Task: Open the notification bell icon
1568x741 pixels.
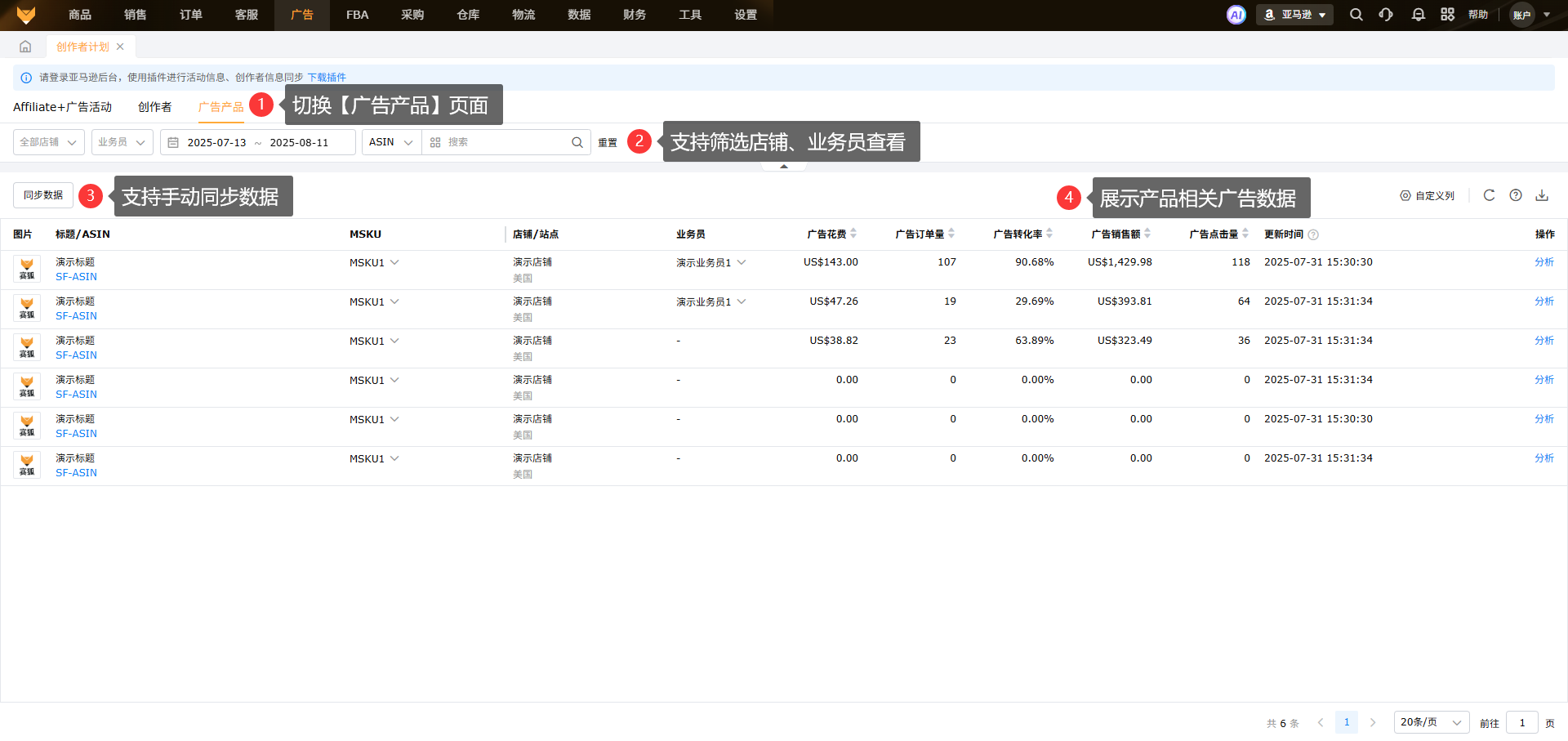Action: tap(1418, 15)
